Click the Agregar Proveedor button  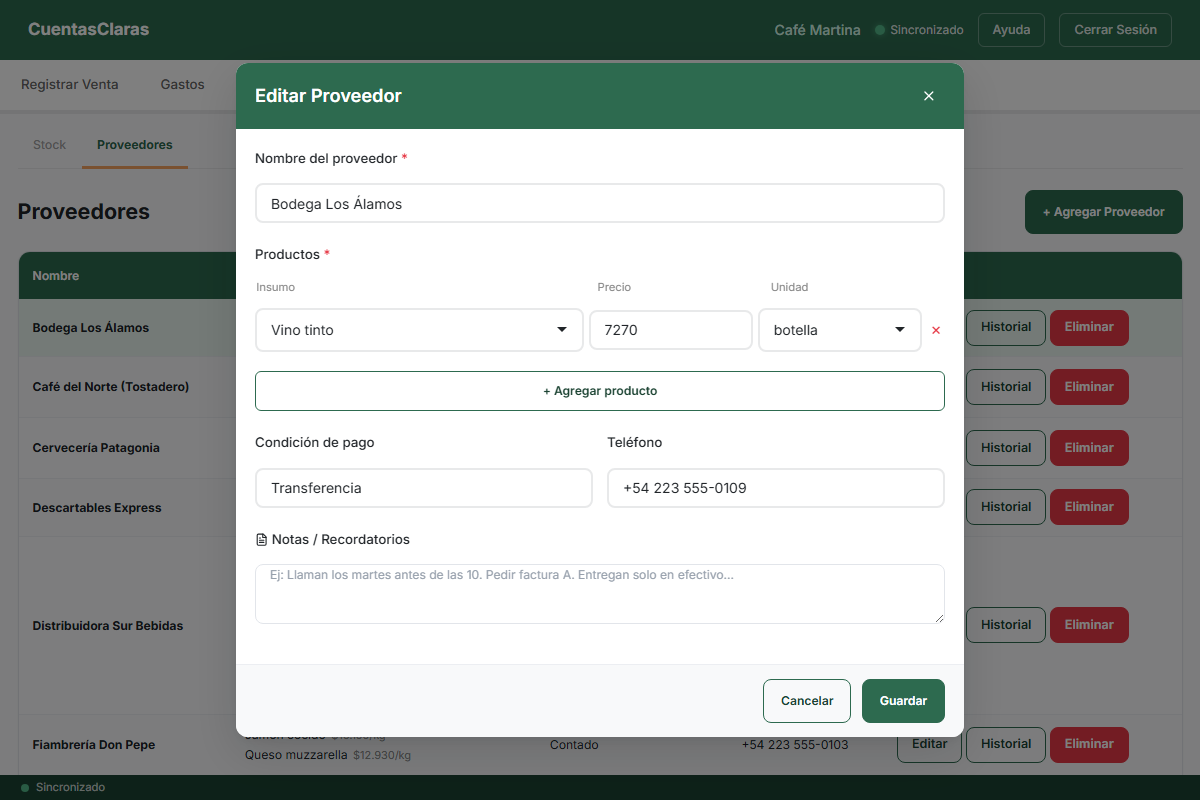(x=1104, y=212)
